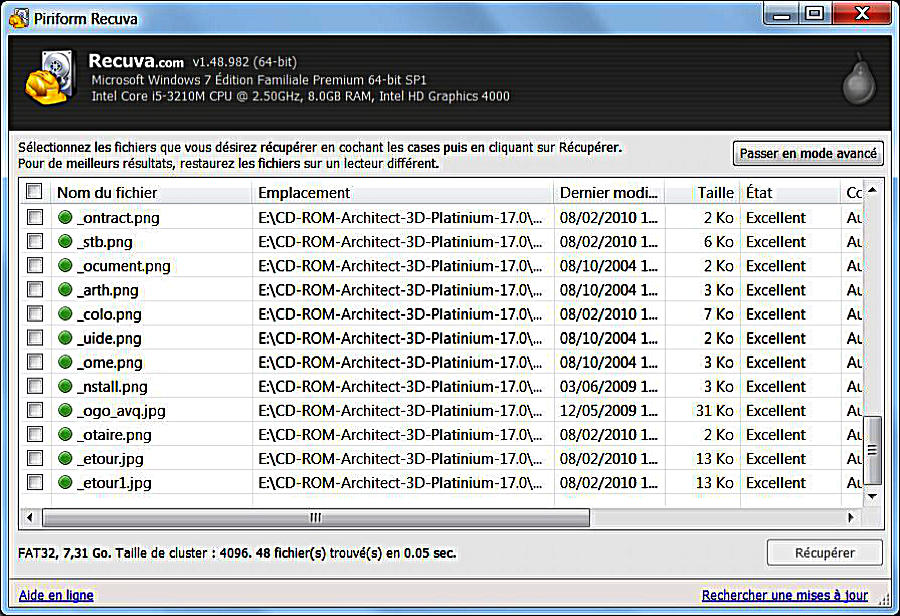Click the Recuva hard-hat drive logo
The width and height of the screenshot is (900, 616).
[50, 78]
